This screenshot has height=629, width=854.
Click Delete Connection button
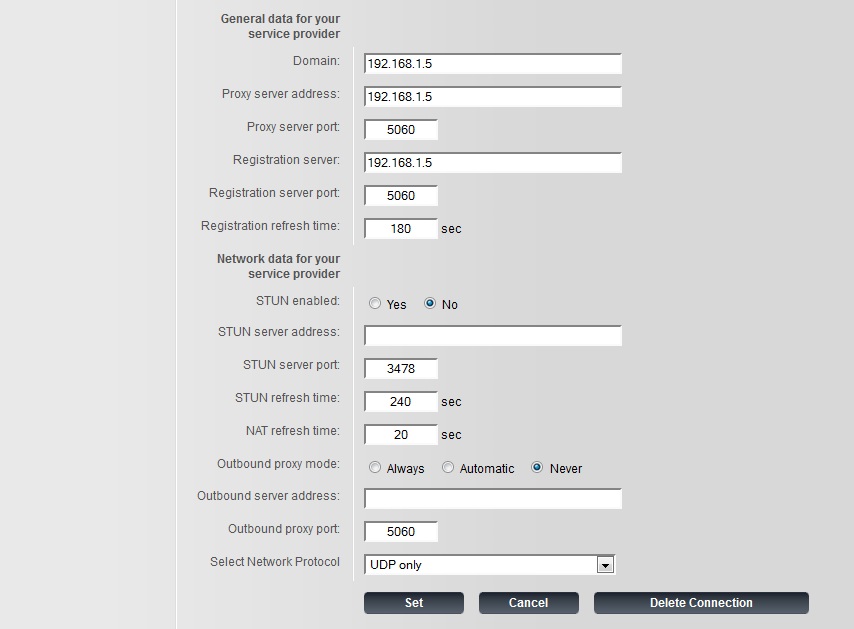pos(700,603)
